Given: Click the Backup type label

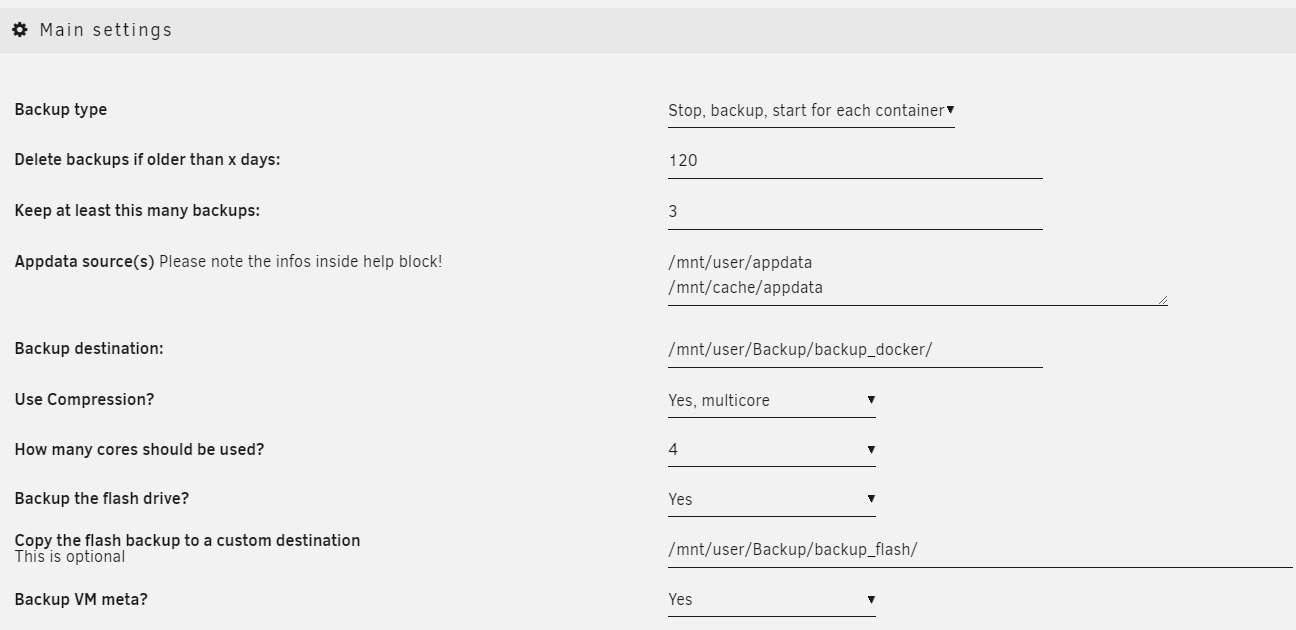Looking at the screenshot, I should pos(61,110).
